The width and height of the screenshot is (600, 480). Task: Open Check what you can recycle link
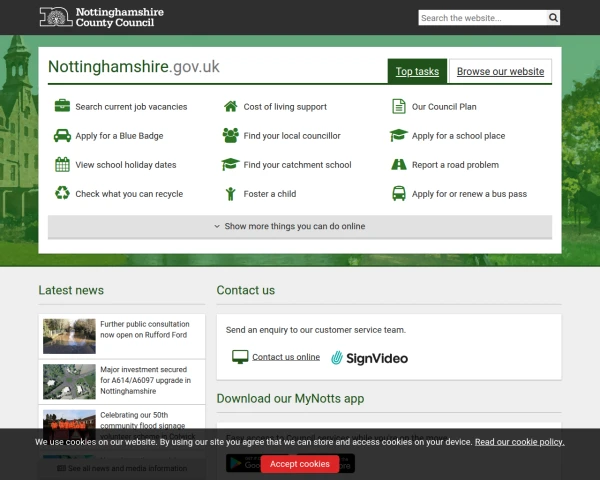pos(129,194)
